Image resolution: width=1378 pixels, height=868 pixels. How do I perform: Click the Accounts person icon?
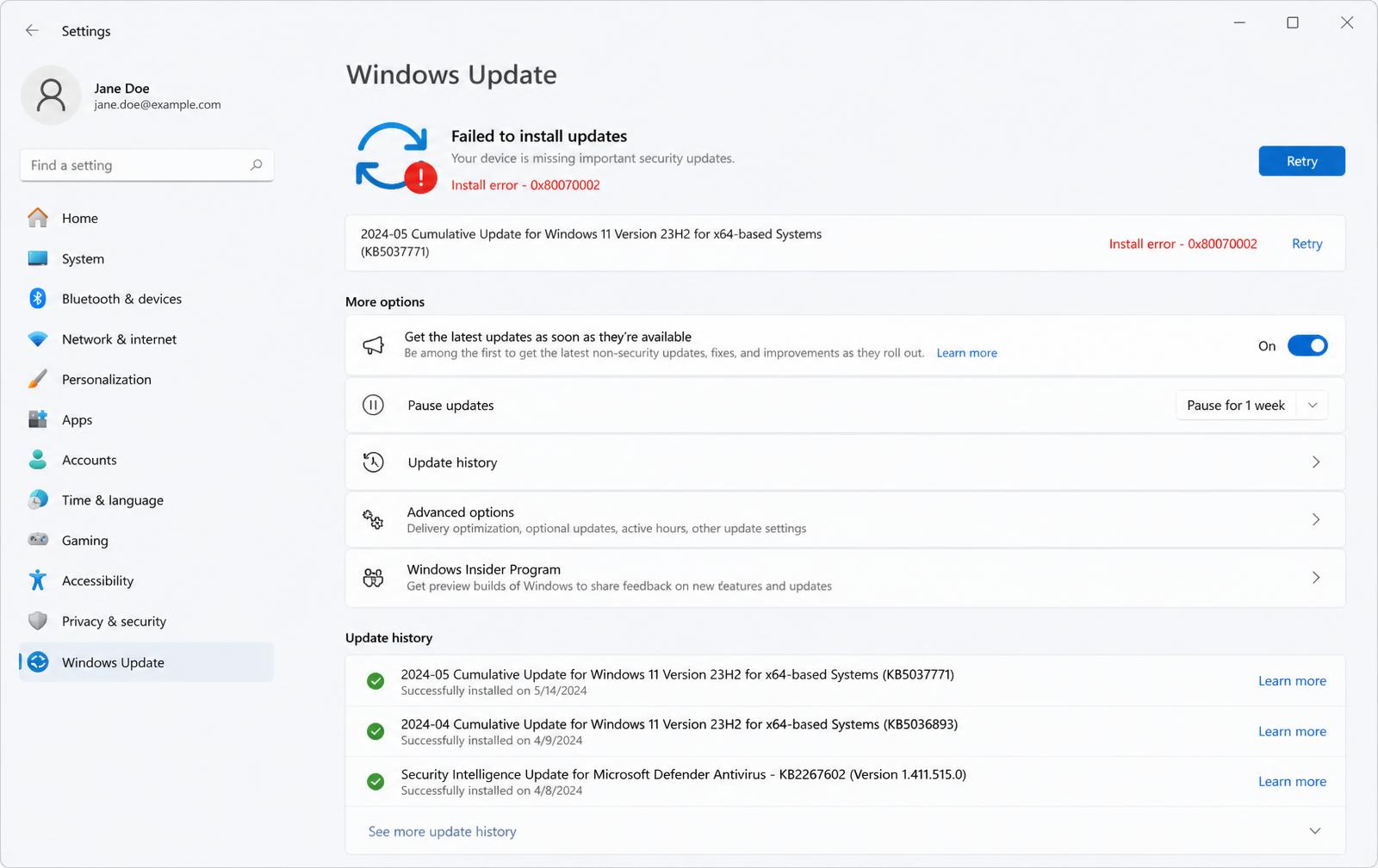pyautogui.click(x=38, y=460)
